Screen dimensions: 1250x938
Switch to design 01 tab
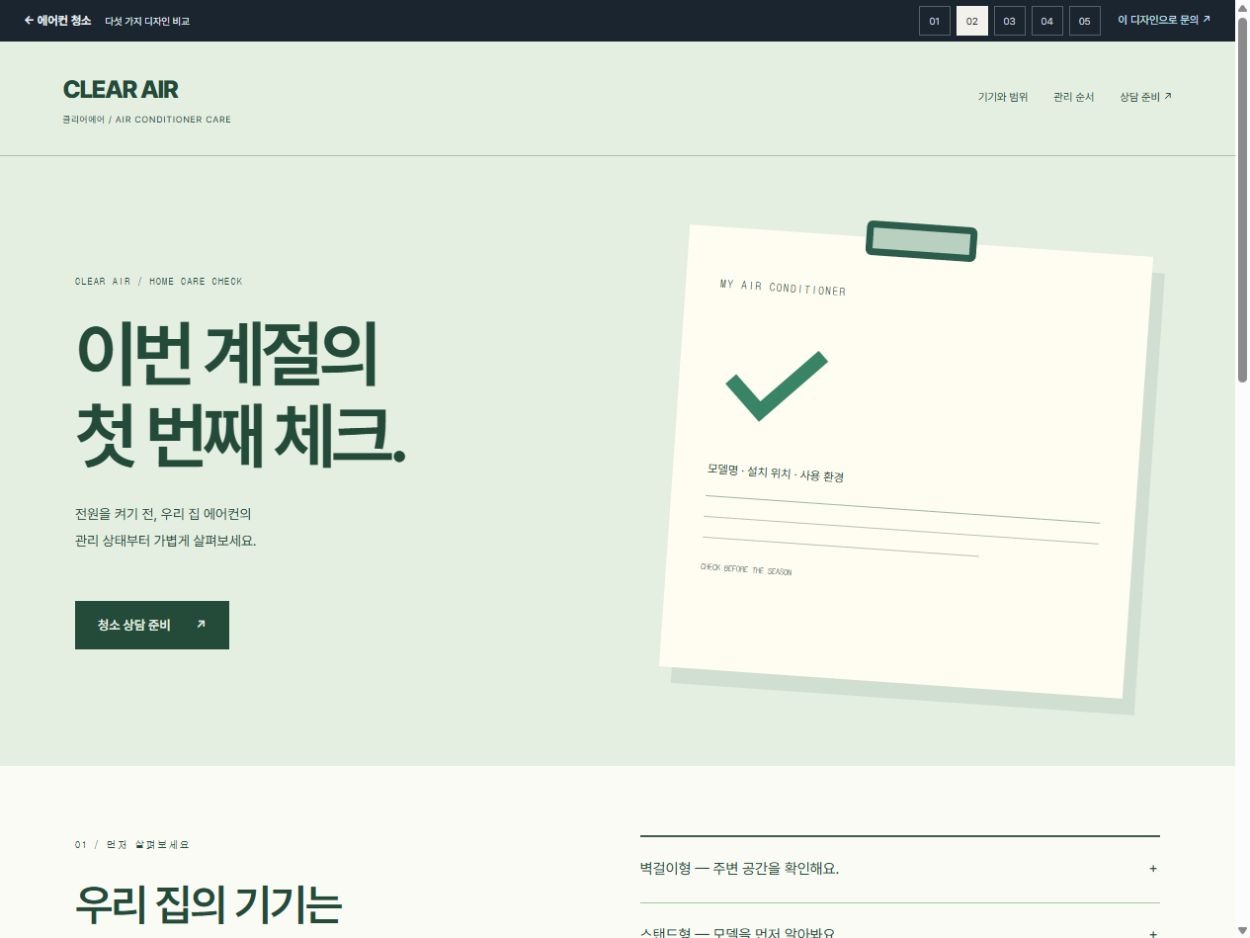pyautogui.click(x=934, y=21)
